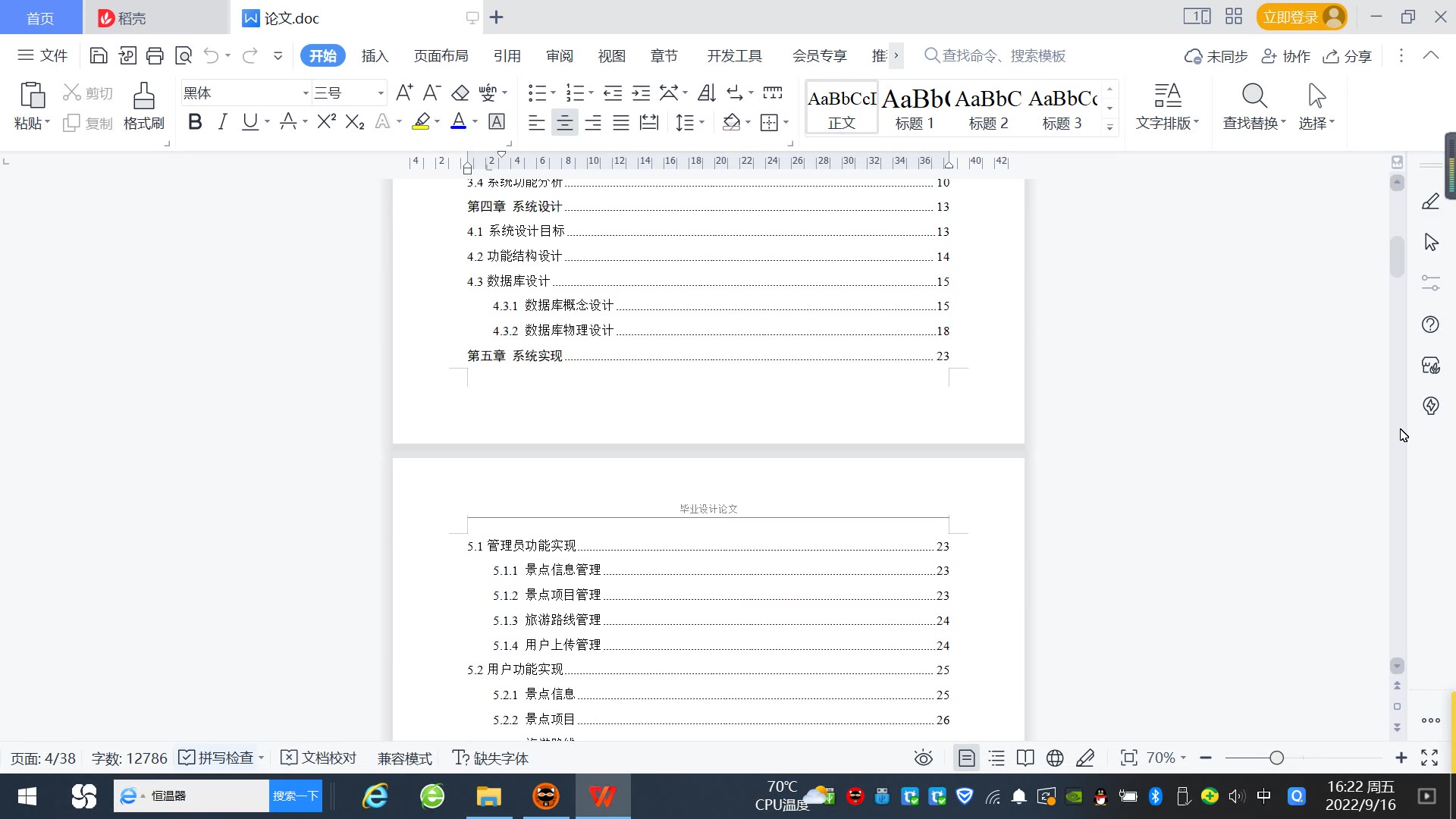Select center alignment icon
The width and height of the screenshot is (1456, 819).
[x=564, y=122]
